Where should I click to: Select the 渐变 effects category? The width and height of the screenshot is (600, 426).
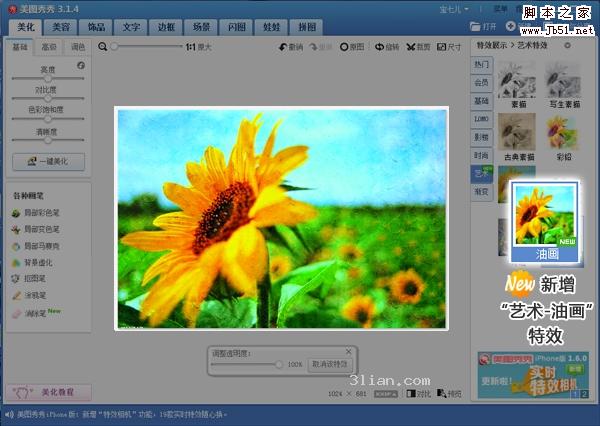(x=481, y=192)
